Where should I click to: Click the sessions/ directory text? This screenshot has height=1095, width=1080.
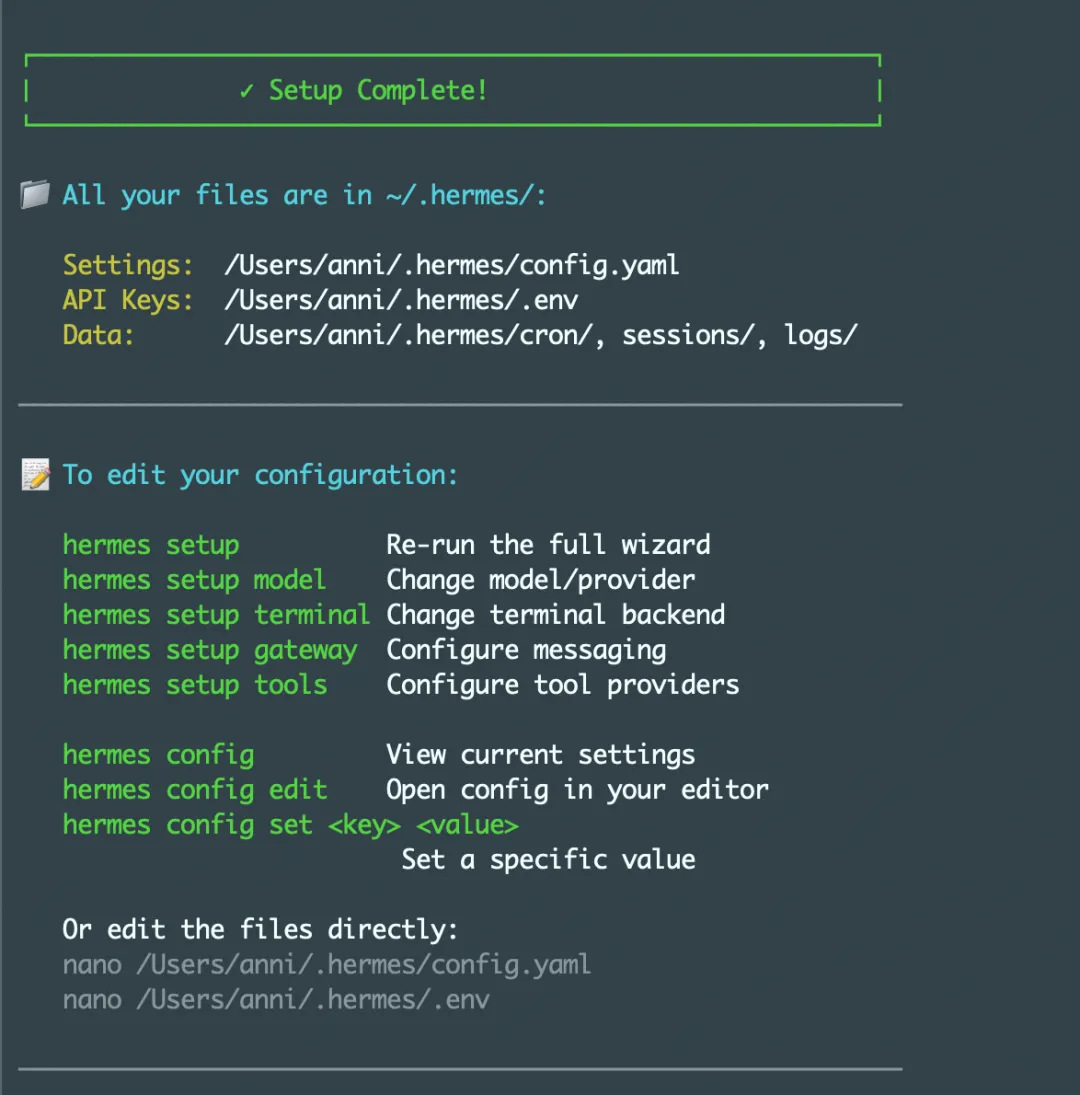(688, 335)
